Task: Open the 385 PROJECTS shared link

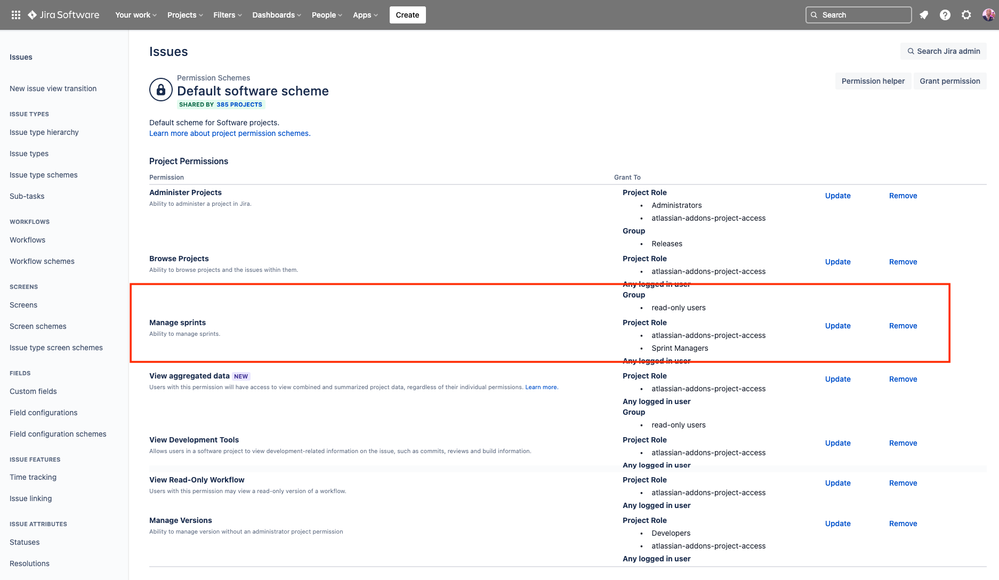Action: pyautogui.click(x=239, y=105)
